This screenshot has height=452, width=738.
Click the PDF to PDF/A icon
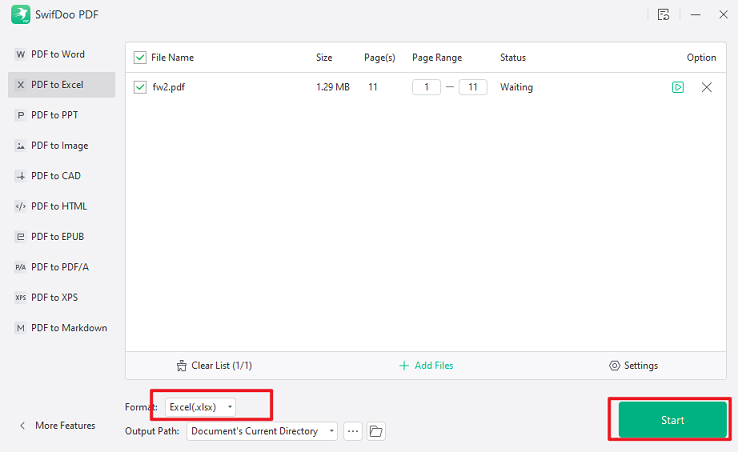20,267
